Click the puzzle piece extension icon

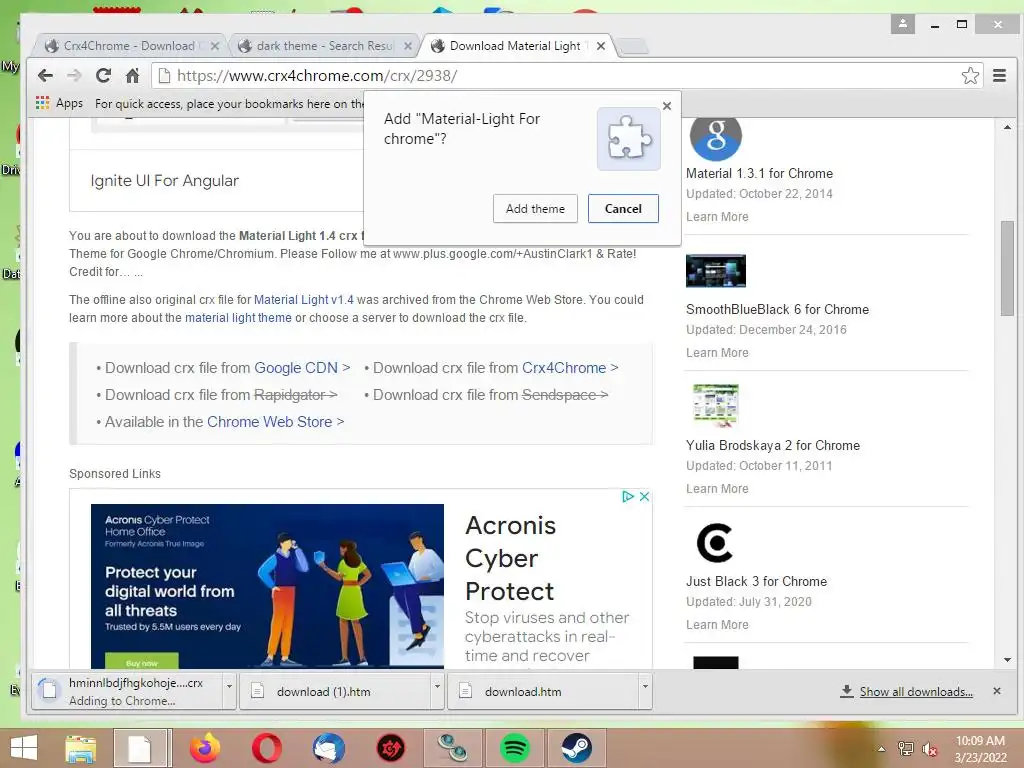coord(629,138)
